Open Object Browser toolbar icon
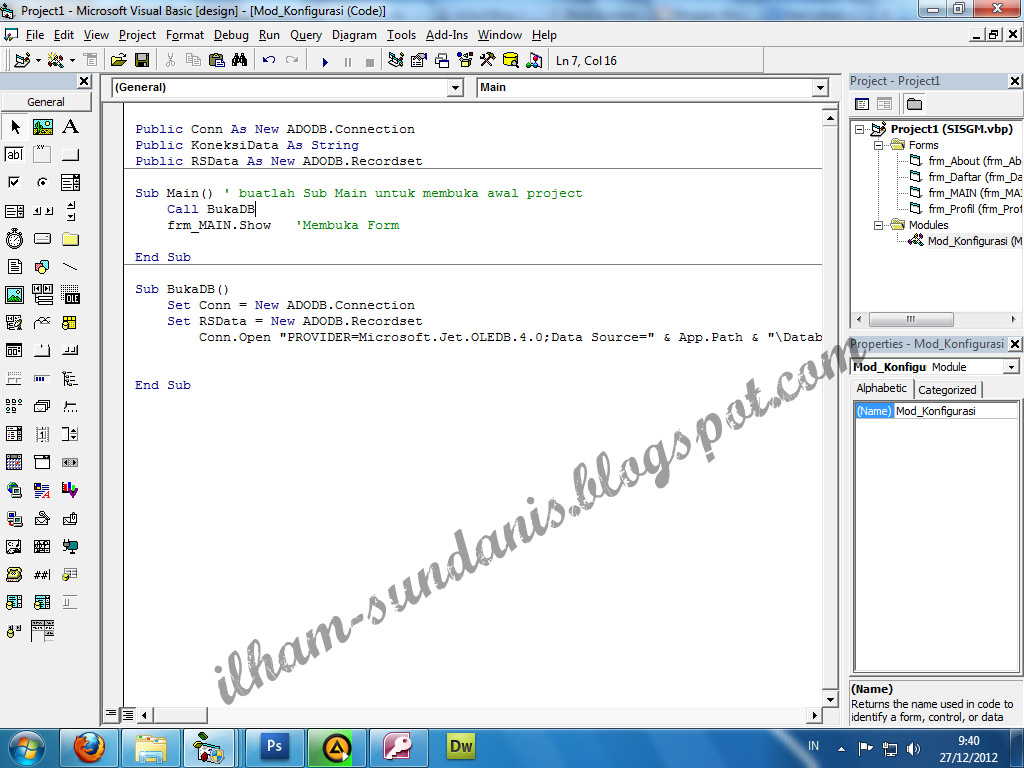 tap(465, 61)
